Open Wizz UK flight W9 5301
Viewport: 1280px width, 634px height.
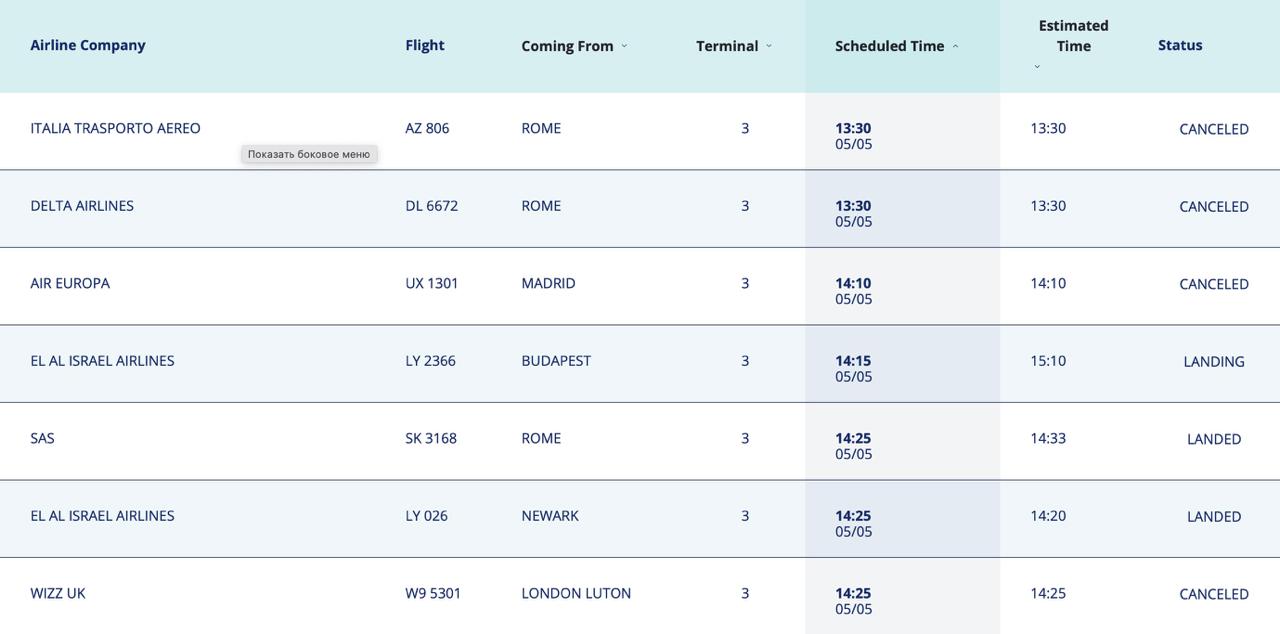click(433, 593)
